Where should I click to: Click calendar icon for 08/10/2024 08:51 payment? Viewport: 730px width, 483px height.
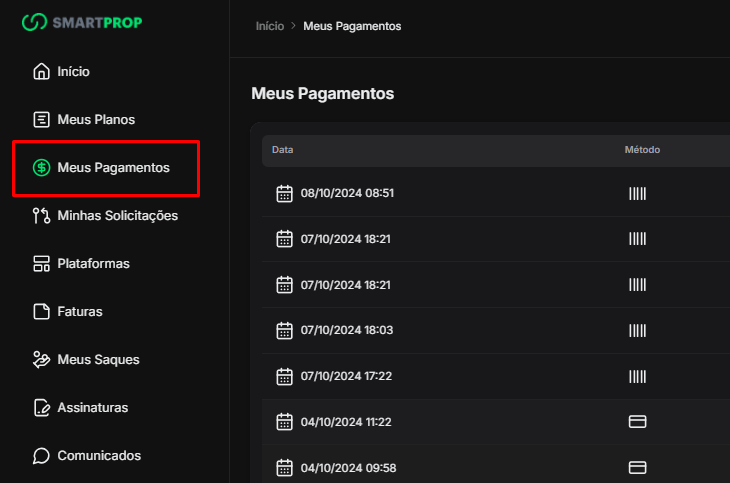284,193
